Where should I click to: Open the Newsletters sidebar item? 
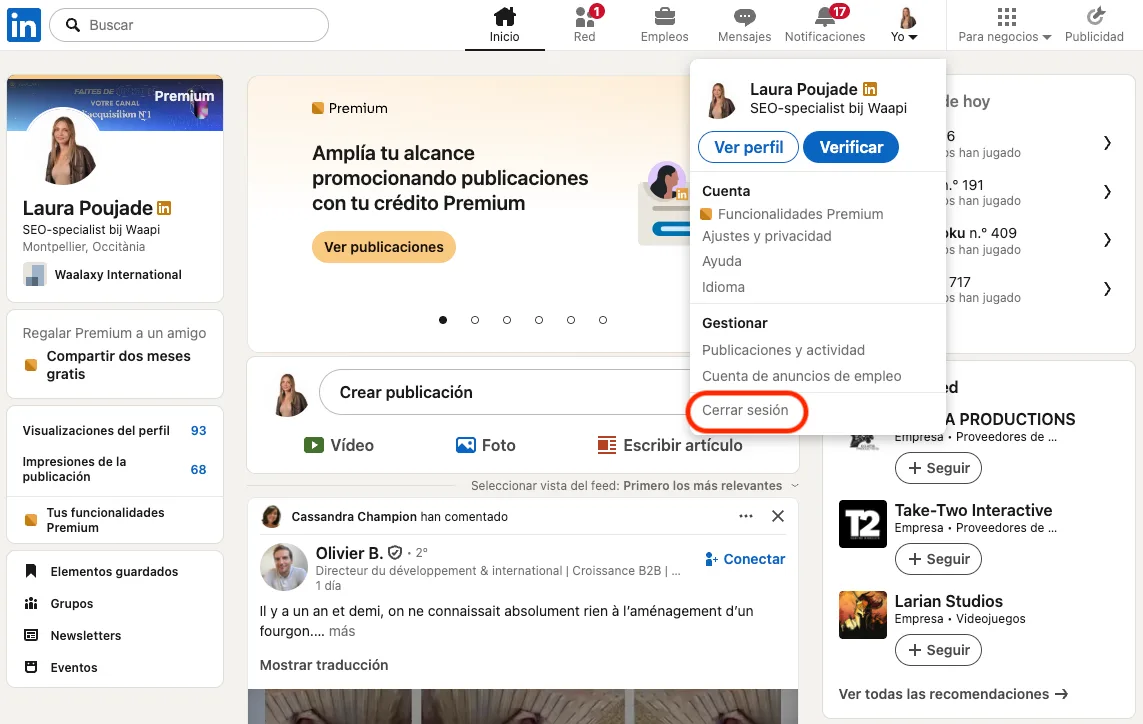click(73, 636)
